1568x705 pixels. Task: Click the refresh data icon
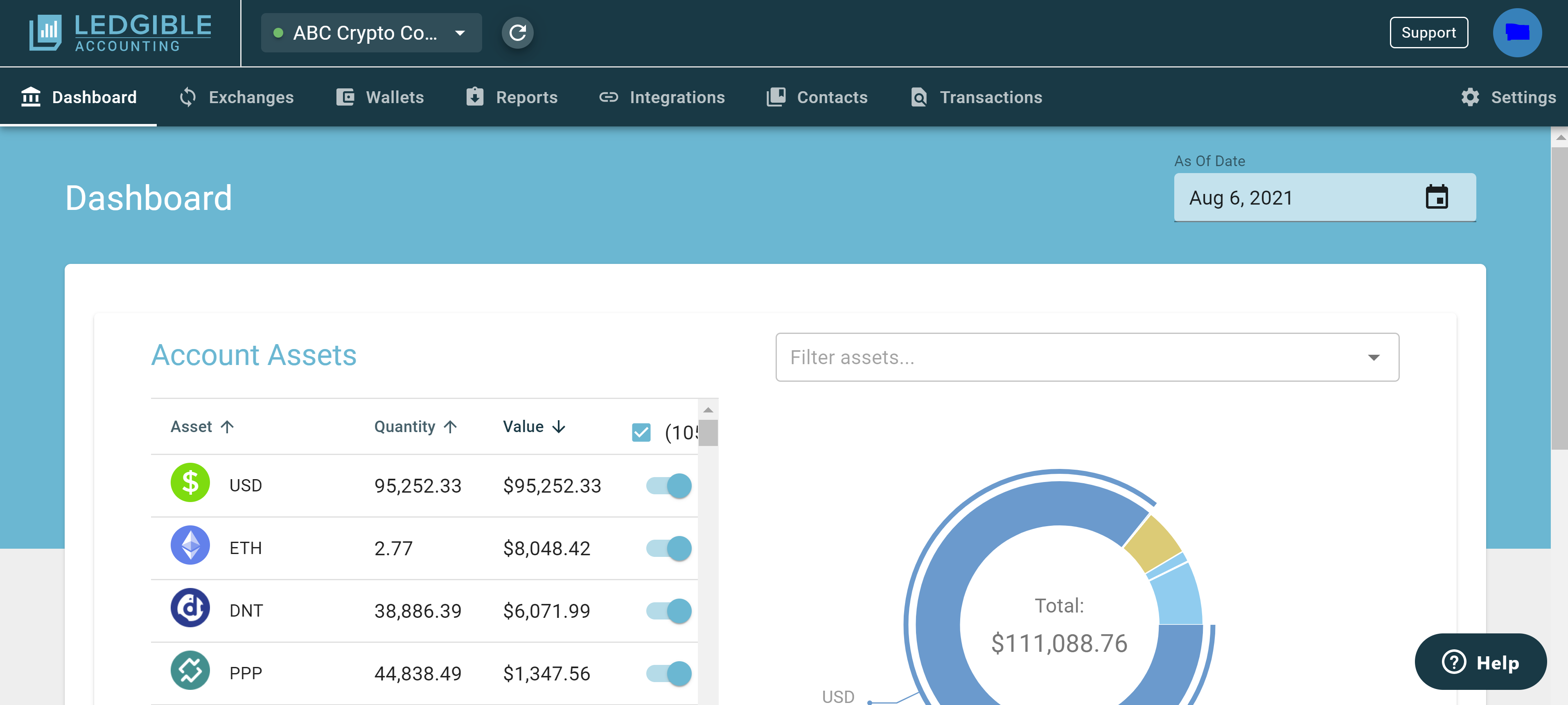pyautogui.click(x=517, y=33)
